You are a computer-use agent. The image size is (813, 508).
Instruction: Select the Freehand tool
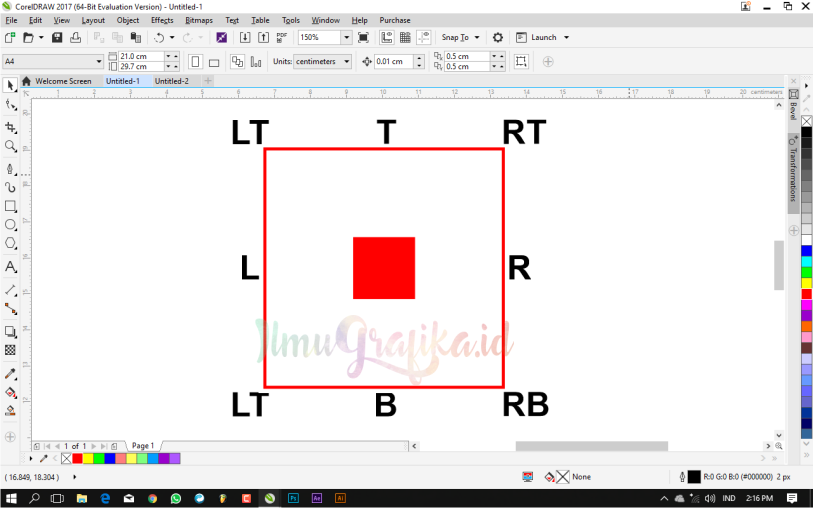10,168
